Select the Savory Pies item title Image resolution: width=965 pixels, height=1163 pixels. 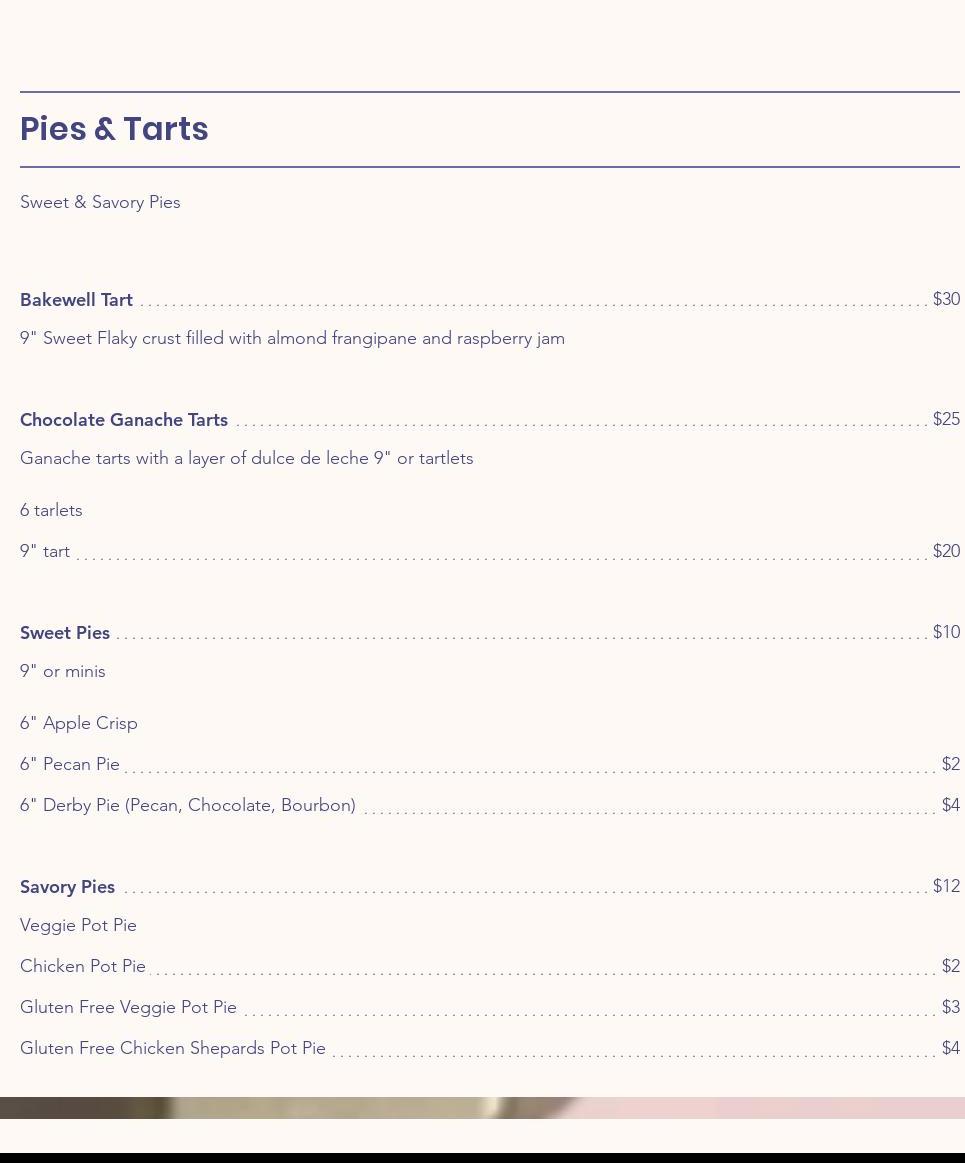(x=67, y=887)
